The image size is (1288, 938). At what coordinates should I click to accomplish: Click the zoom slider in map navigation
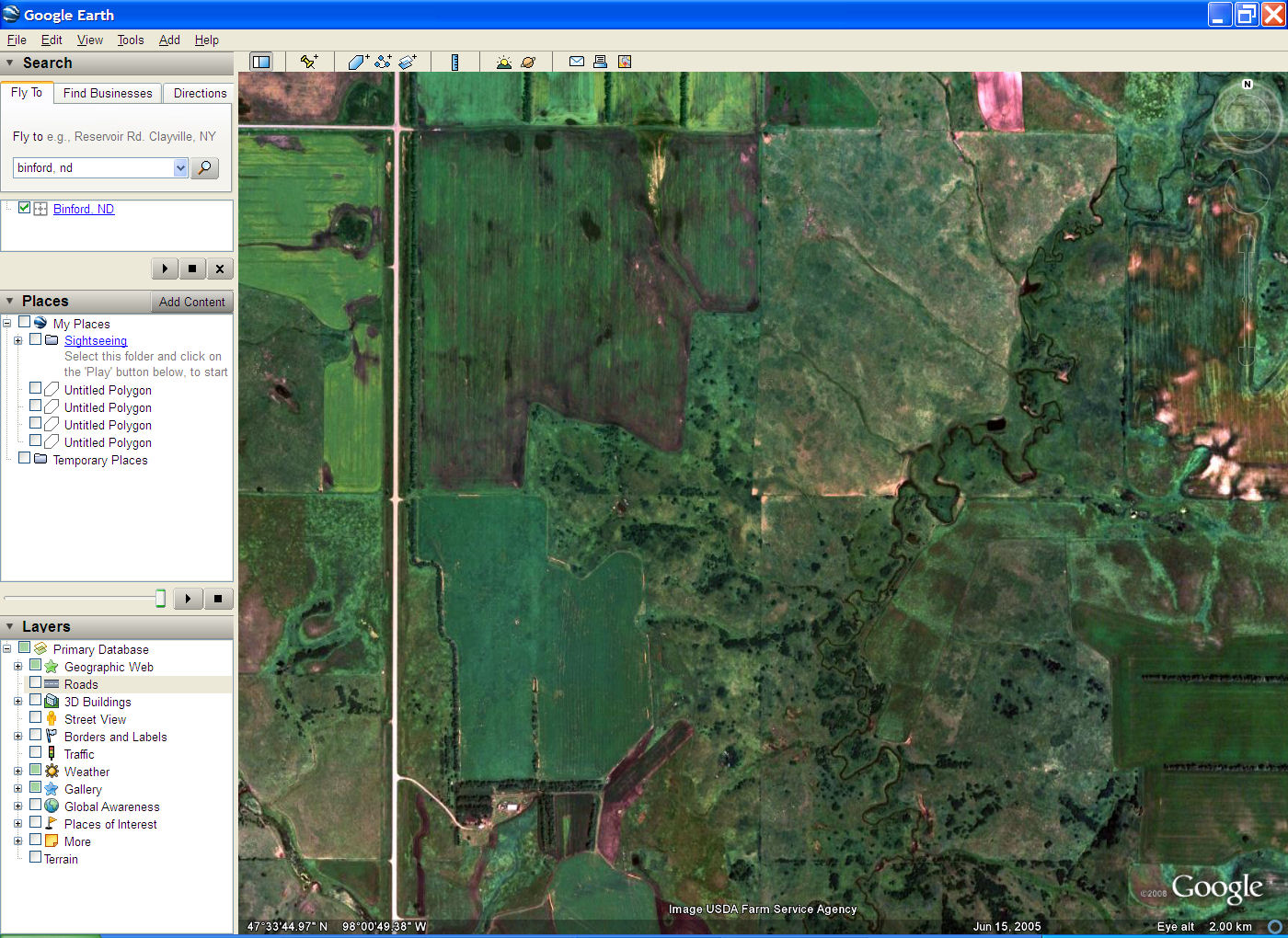pyautogui.click(x=1246, y=299)
